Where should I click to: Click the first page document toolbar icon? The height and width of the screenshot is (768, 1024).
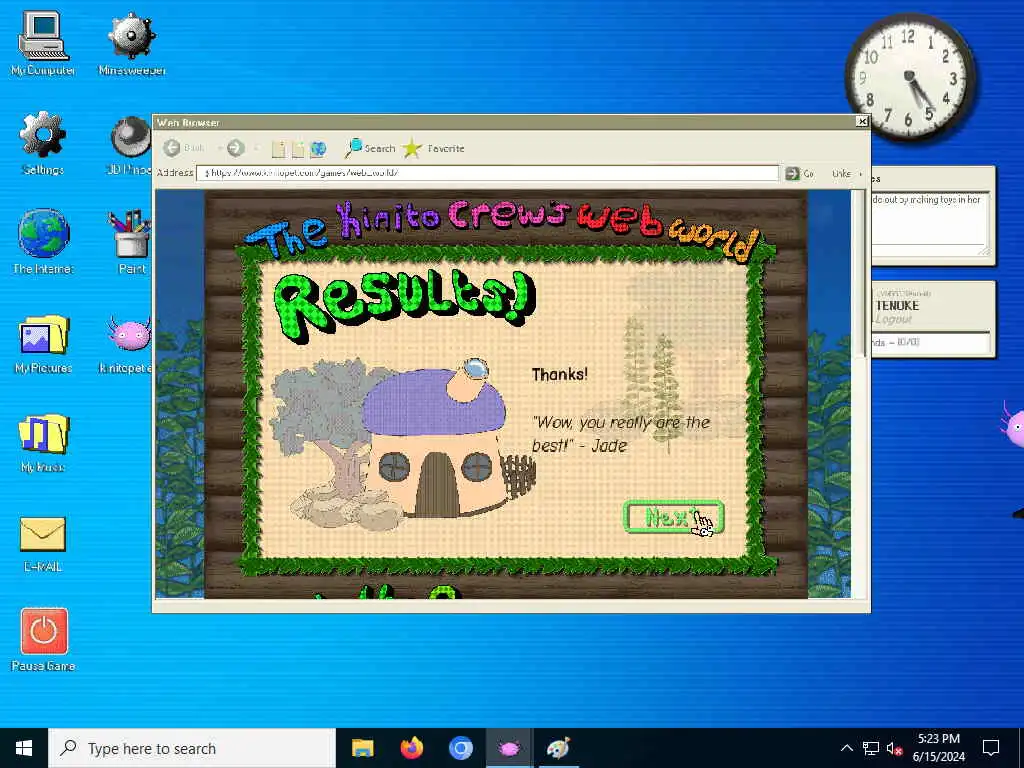click(279, 149)
